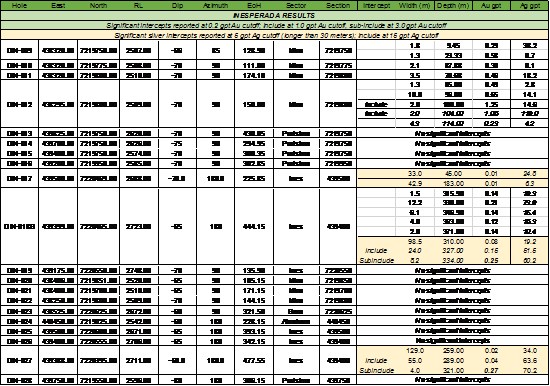The width and height of the screenshot is (550, 386).
Task: Select the note about 6 gpt Ag cutoff
Action: coord(275,35)
